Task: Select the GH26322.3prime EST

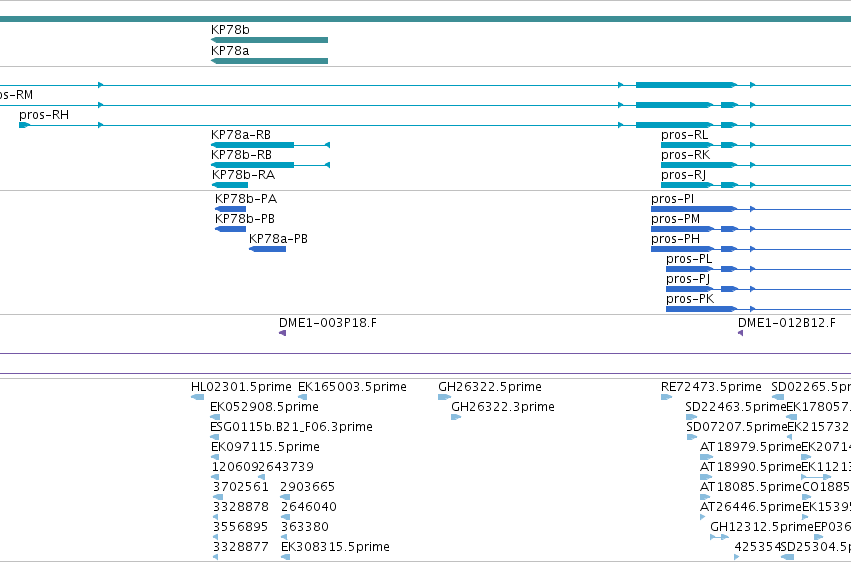Action: click(x=456, y=417)
